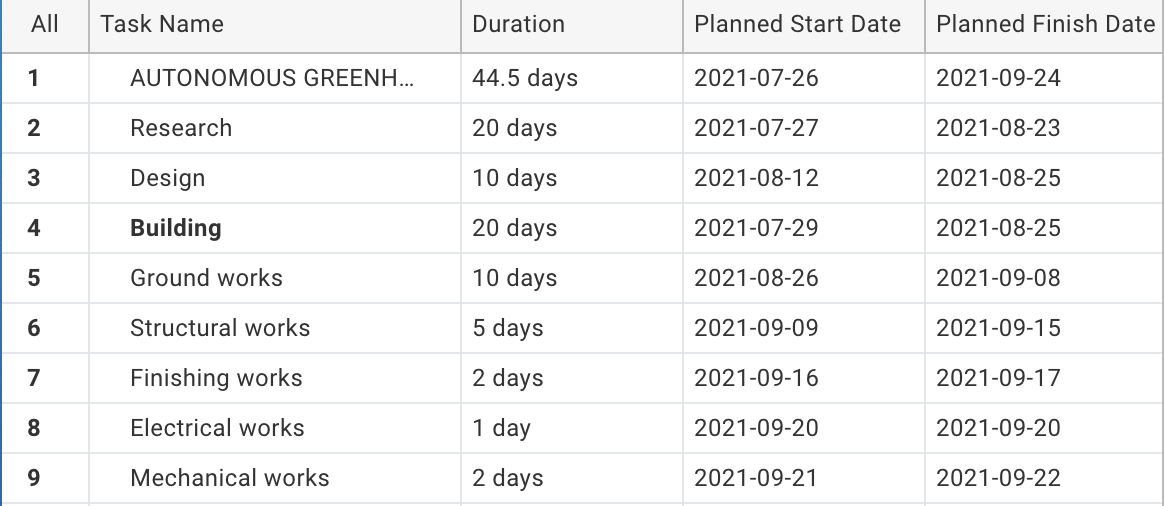Click the Design task name cell

168,178
